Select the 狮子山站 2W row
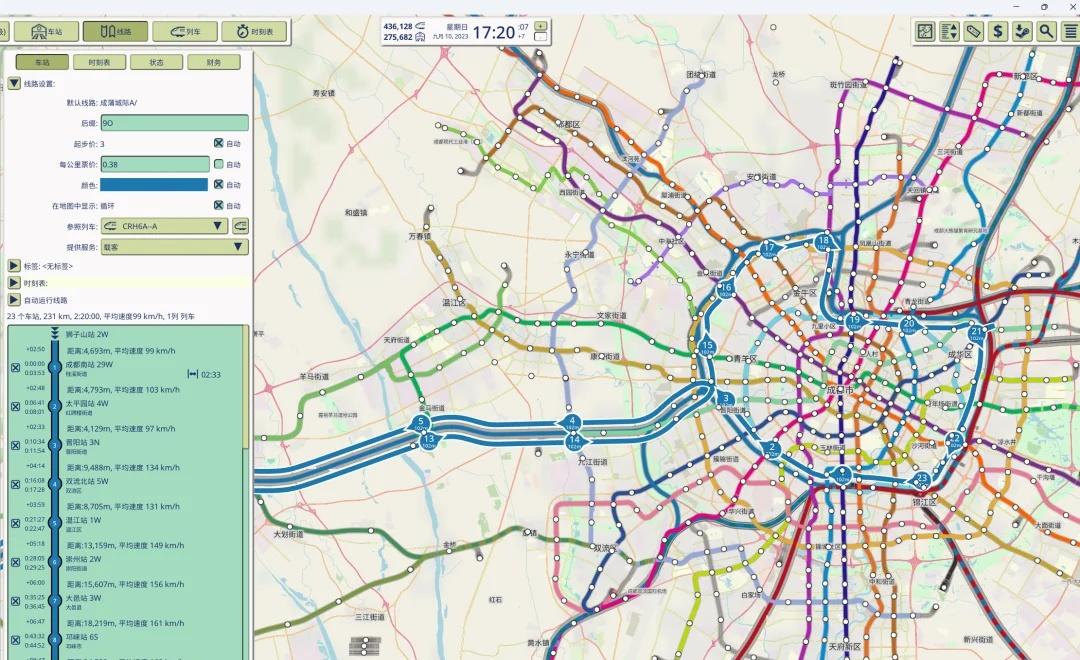This screenshot has height=660, width=1080. (x=87, y=334)
